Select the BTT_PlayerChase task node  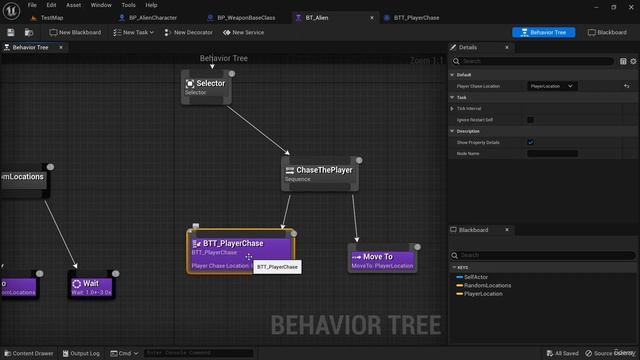point(240,251)
